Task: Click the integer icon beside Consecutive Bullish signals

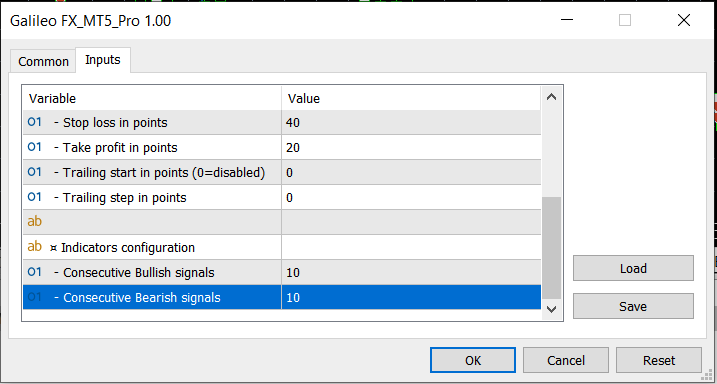Action: (x=35, y=272)
